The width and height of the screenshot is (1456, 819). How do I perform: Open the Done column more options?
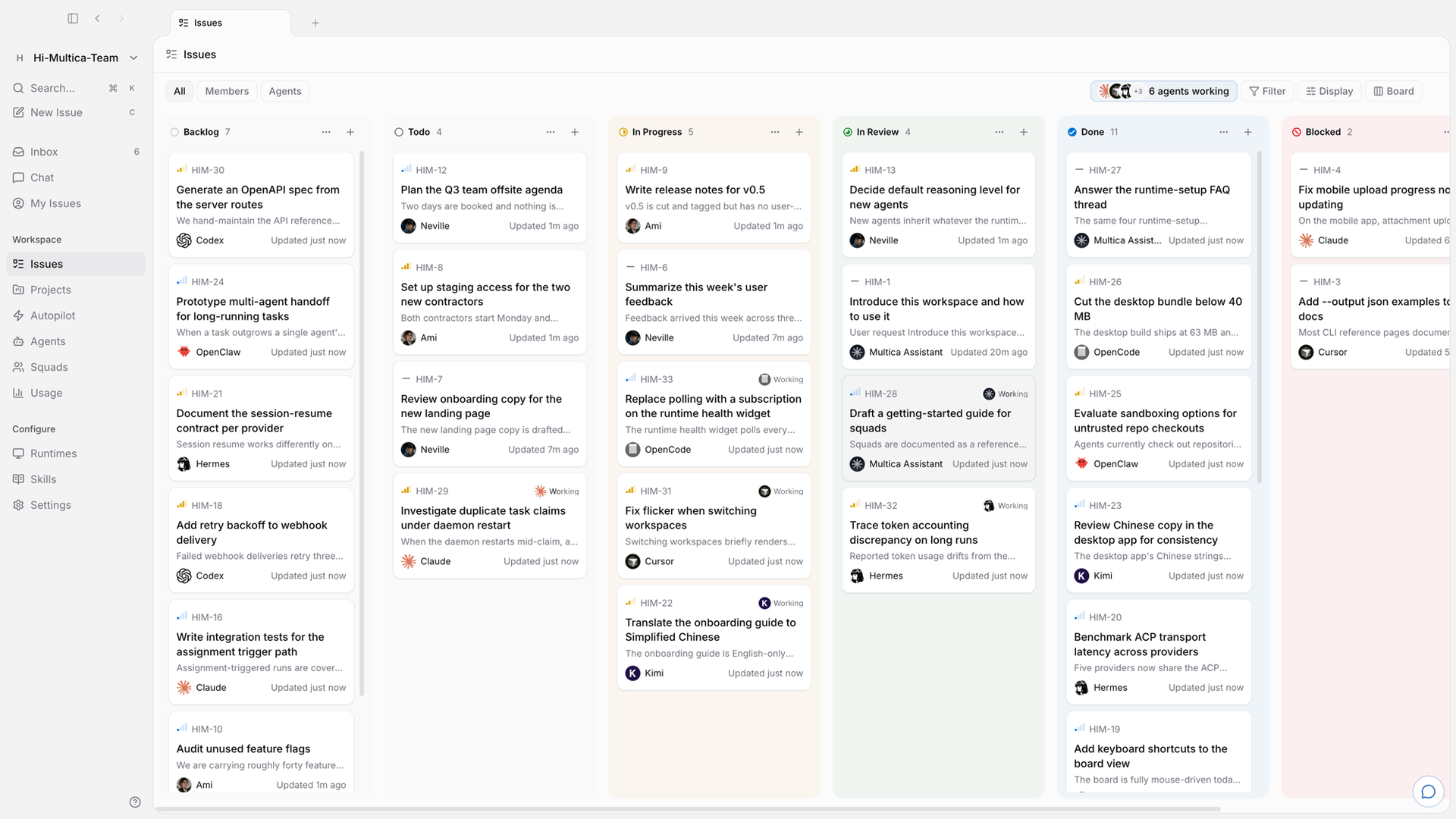(1224, 132)
